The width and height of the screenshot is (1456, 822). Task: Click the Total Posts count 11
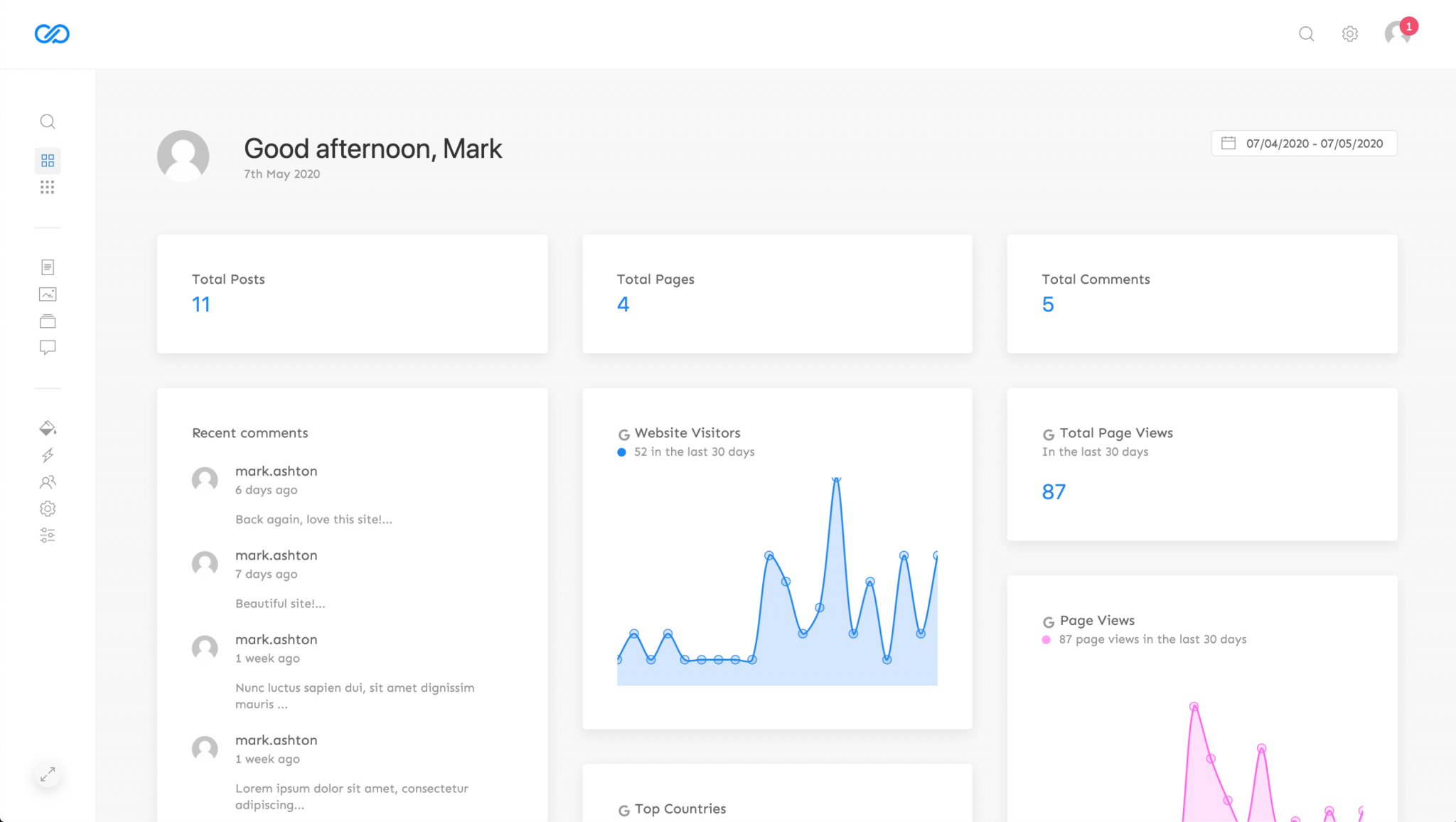point(201,304)
